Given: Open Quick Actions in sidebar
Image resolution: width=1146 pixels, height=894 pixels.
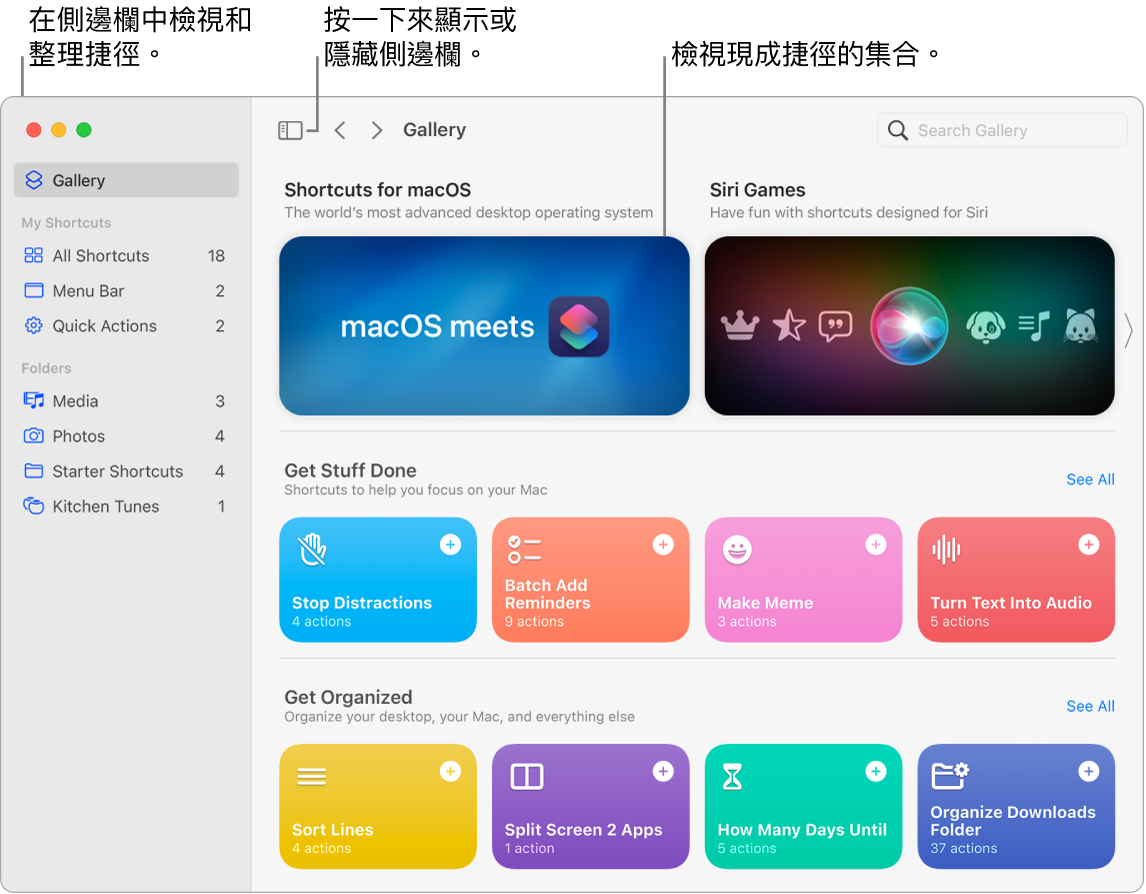Looking at the screenshot, I should pyautogui.click(x=126, y=325).
